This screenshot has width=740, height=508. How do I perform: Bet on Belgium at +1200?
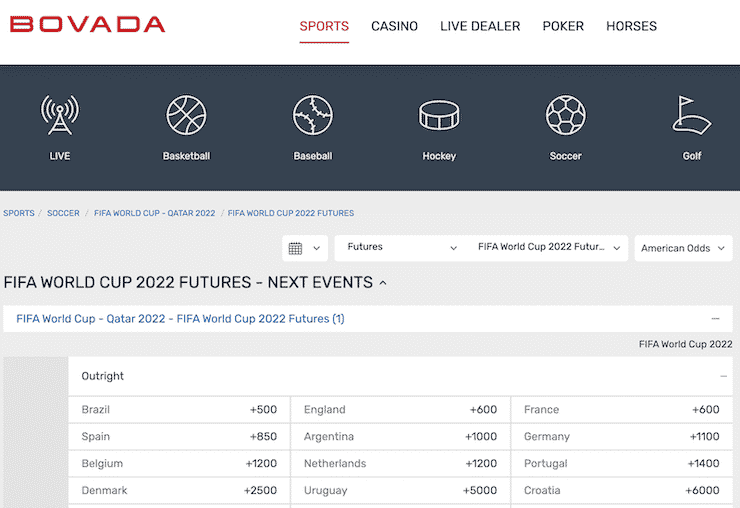coord(179,463)
